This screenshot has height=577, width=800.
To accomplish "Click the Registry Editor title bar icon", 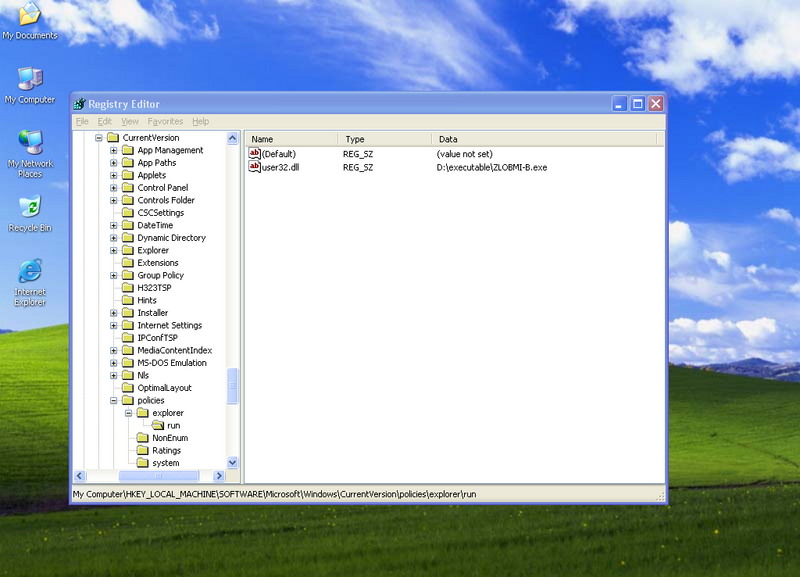I will coord(79,104).
